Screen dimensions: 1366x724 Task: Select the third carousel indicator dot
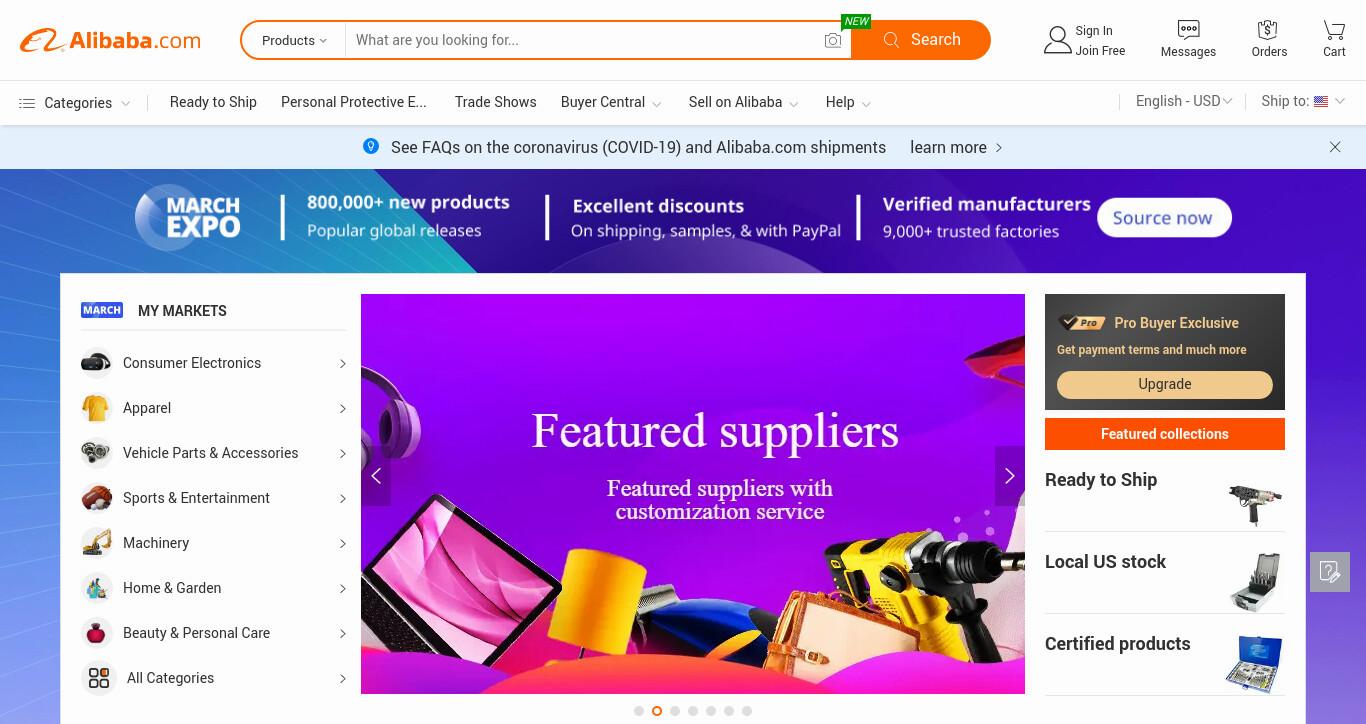point(675,711)
